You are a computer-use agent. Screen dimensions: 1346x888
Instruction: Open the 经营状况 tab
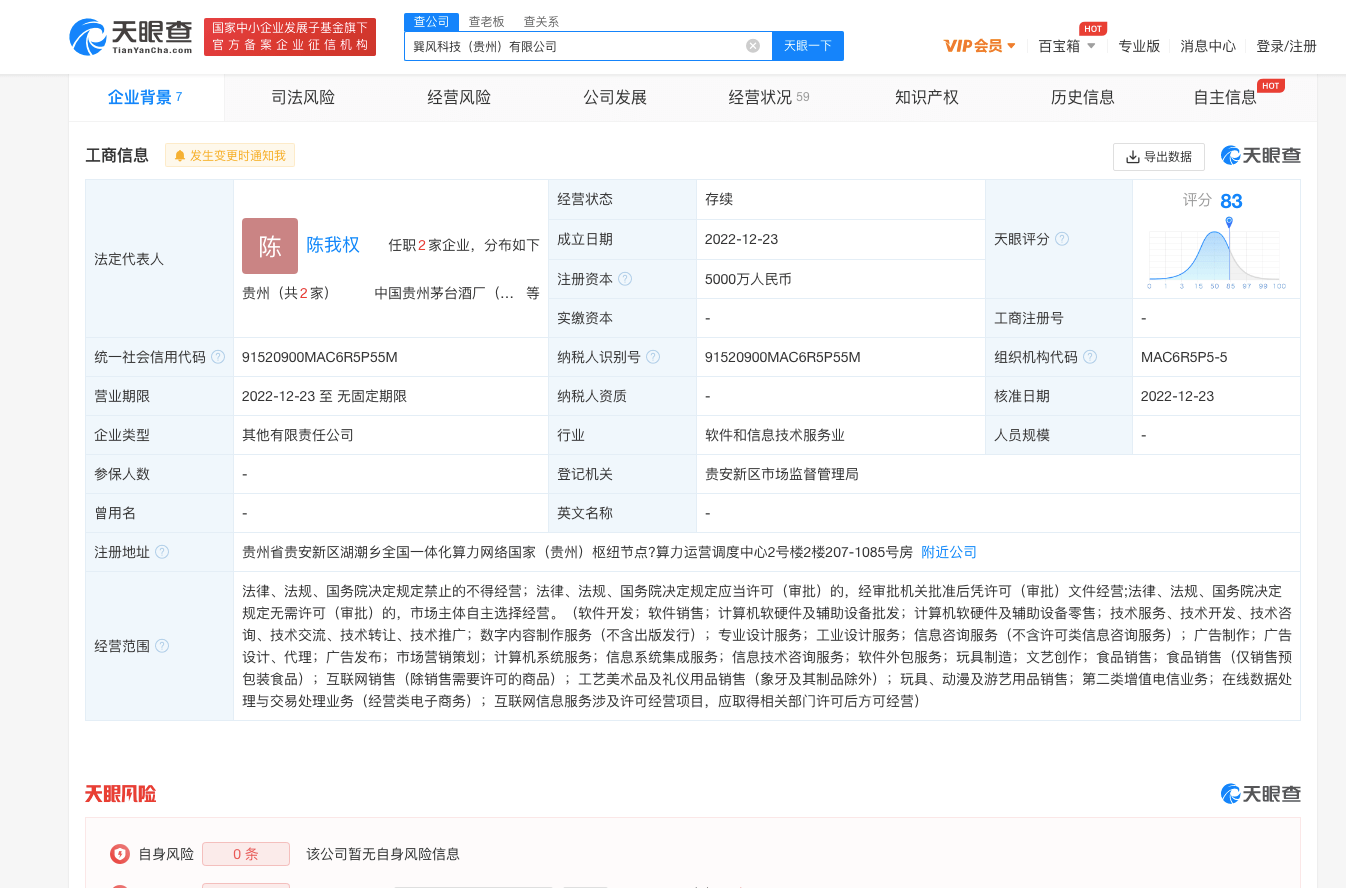click(769, 97)
